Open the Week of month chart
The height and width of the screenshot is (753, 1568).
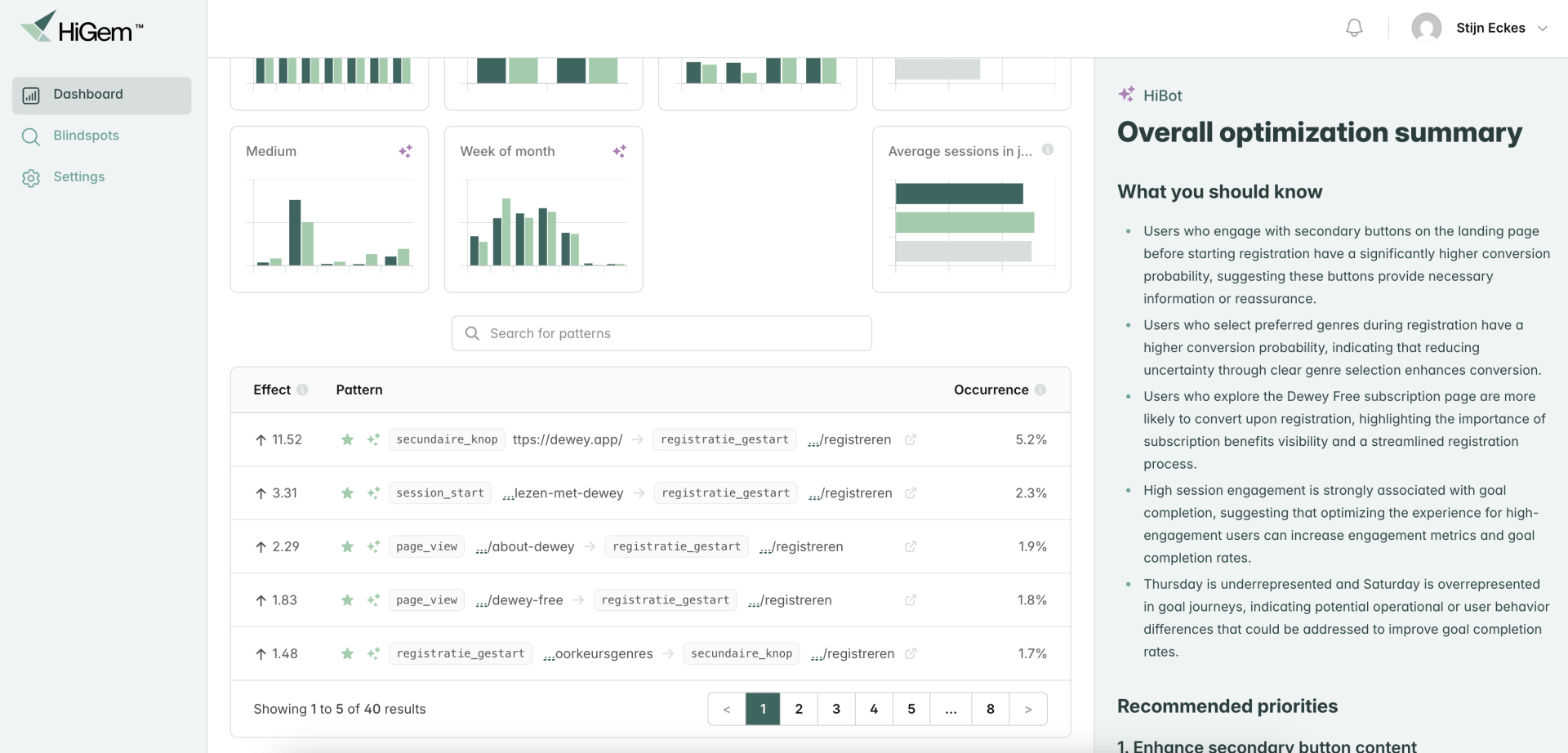(x=543, y=209)
